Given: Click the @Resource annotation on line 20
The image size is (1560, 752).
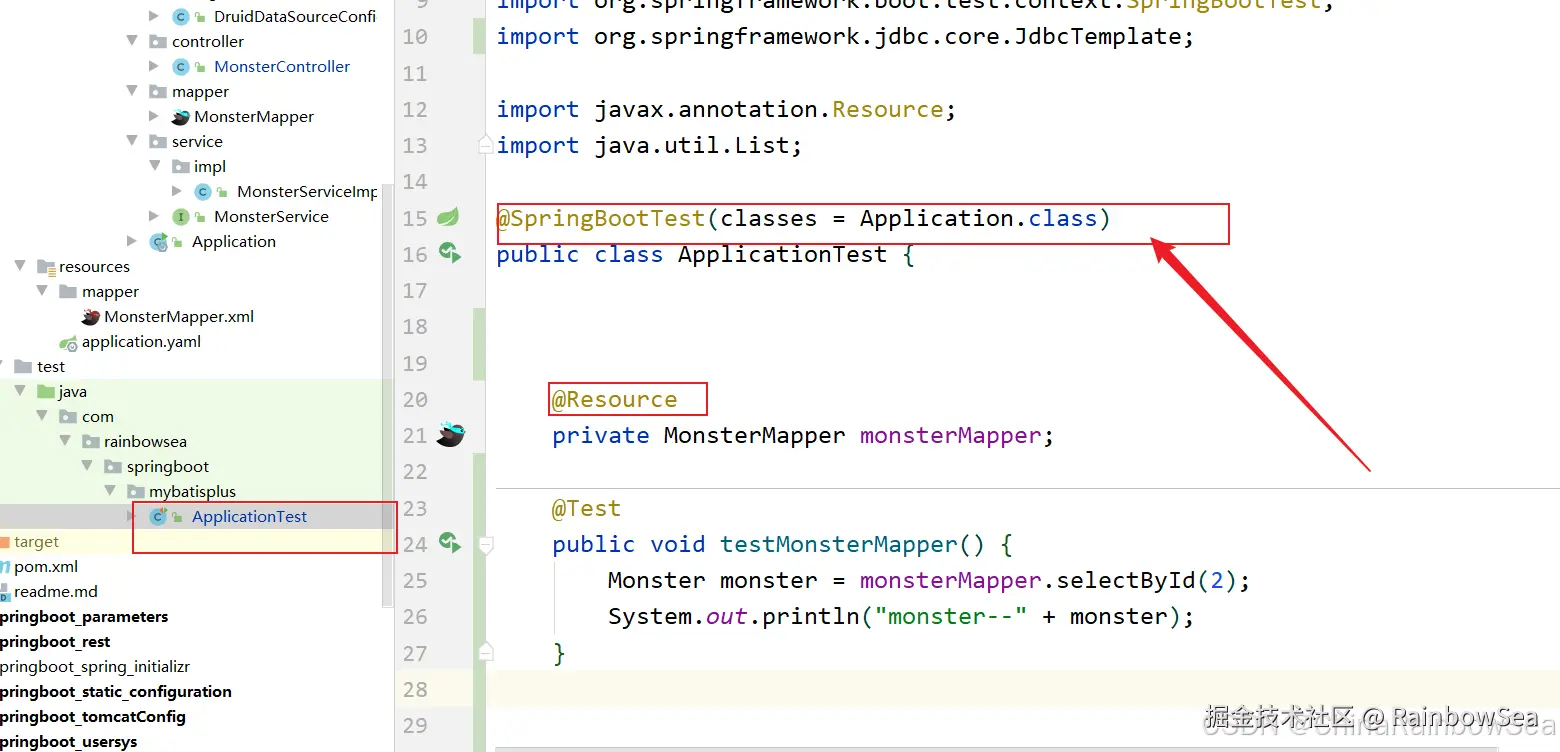Looking at the screenshot, I should pos(615,399).
